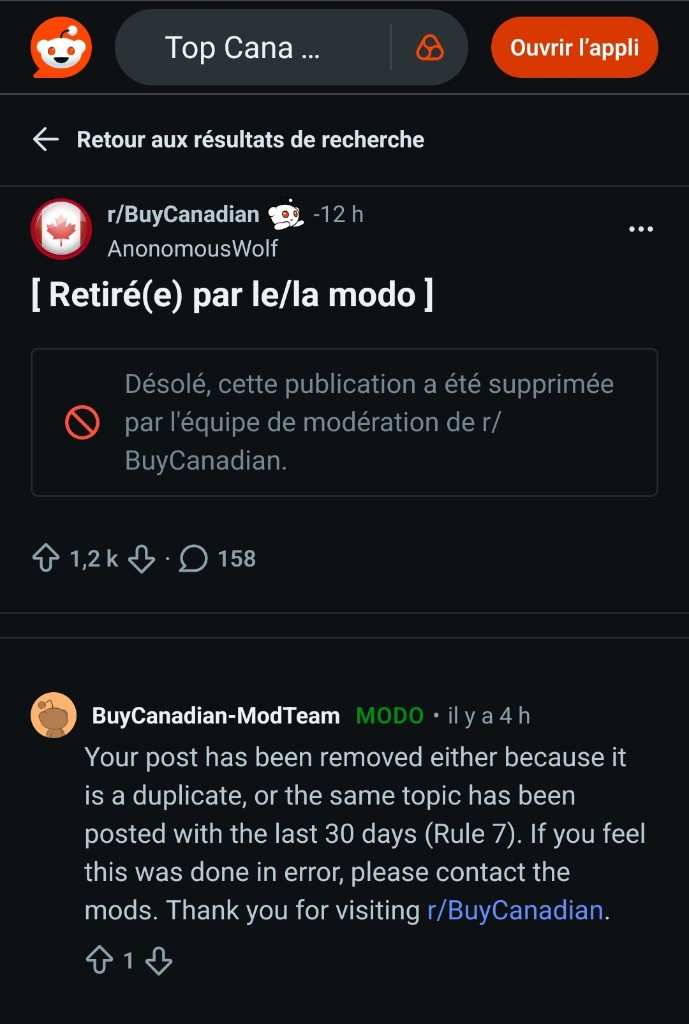Open the r/BuyCanadian subreddit name link
The image size is (689, 1024).
pos(183,214)
